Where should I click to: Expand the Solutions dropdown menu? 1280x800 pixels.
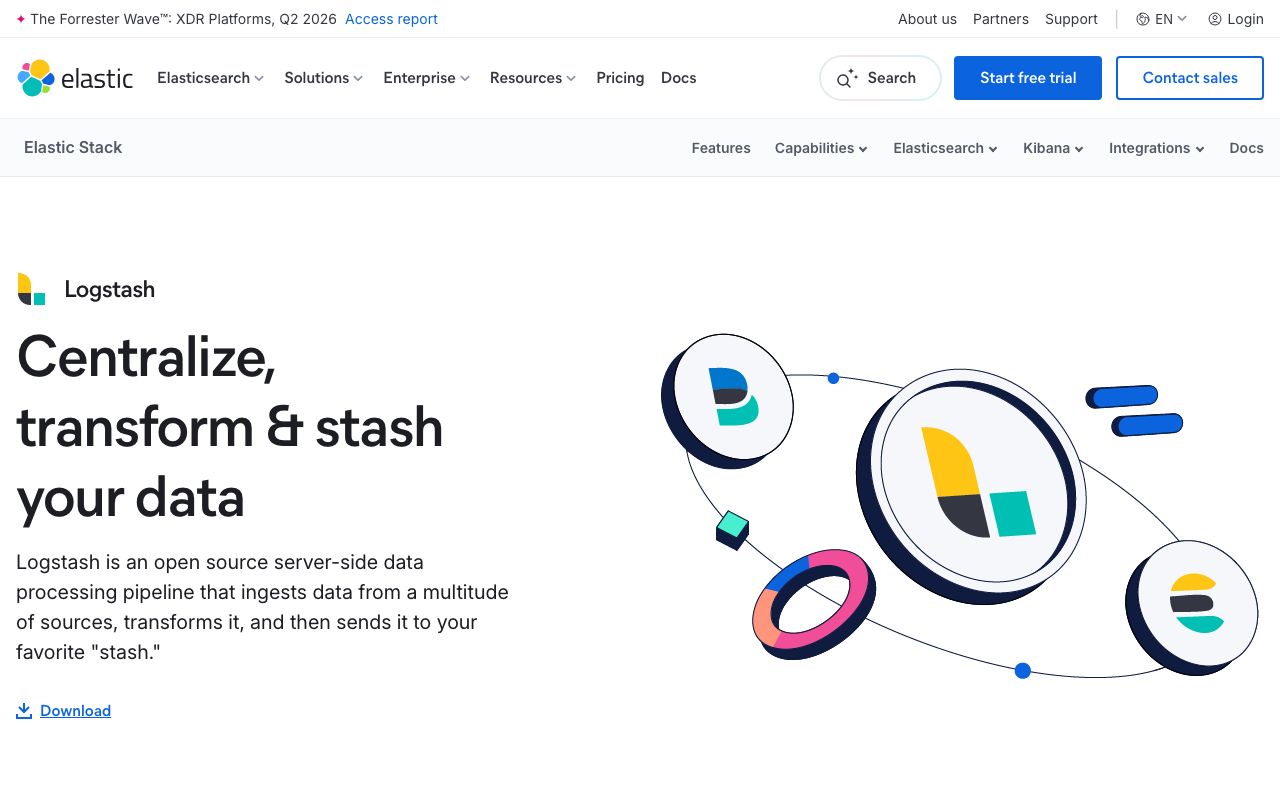tap(323, 78)
